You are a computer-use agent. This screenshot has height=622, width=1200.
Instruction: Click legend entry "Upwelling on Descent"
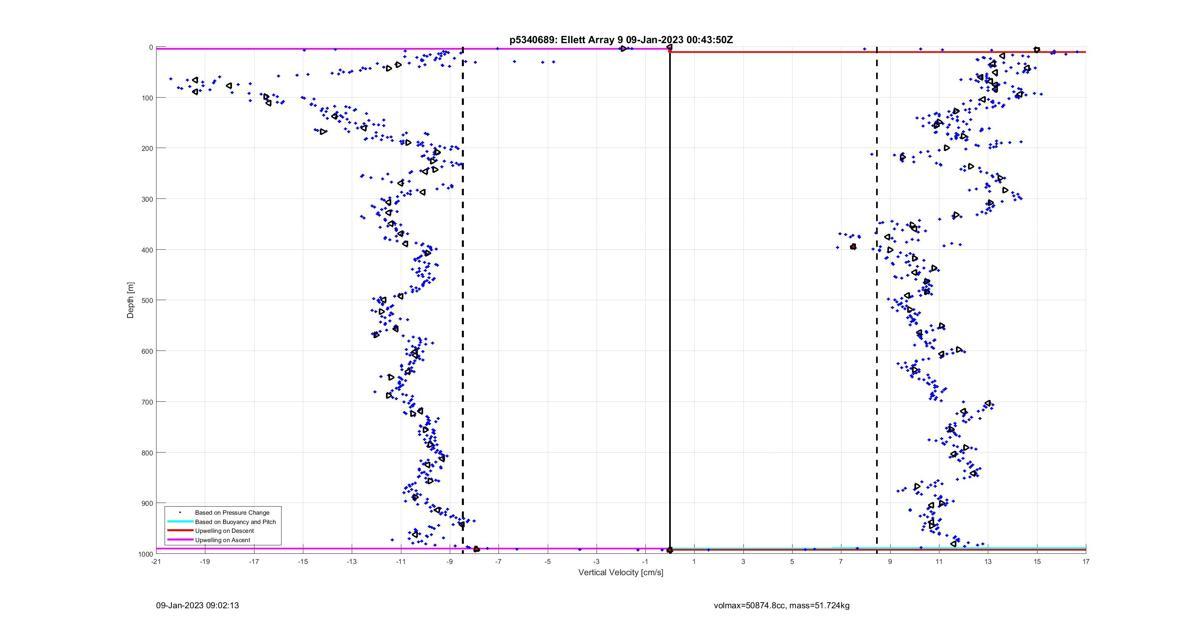click(223, 531)
